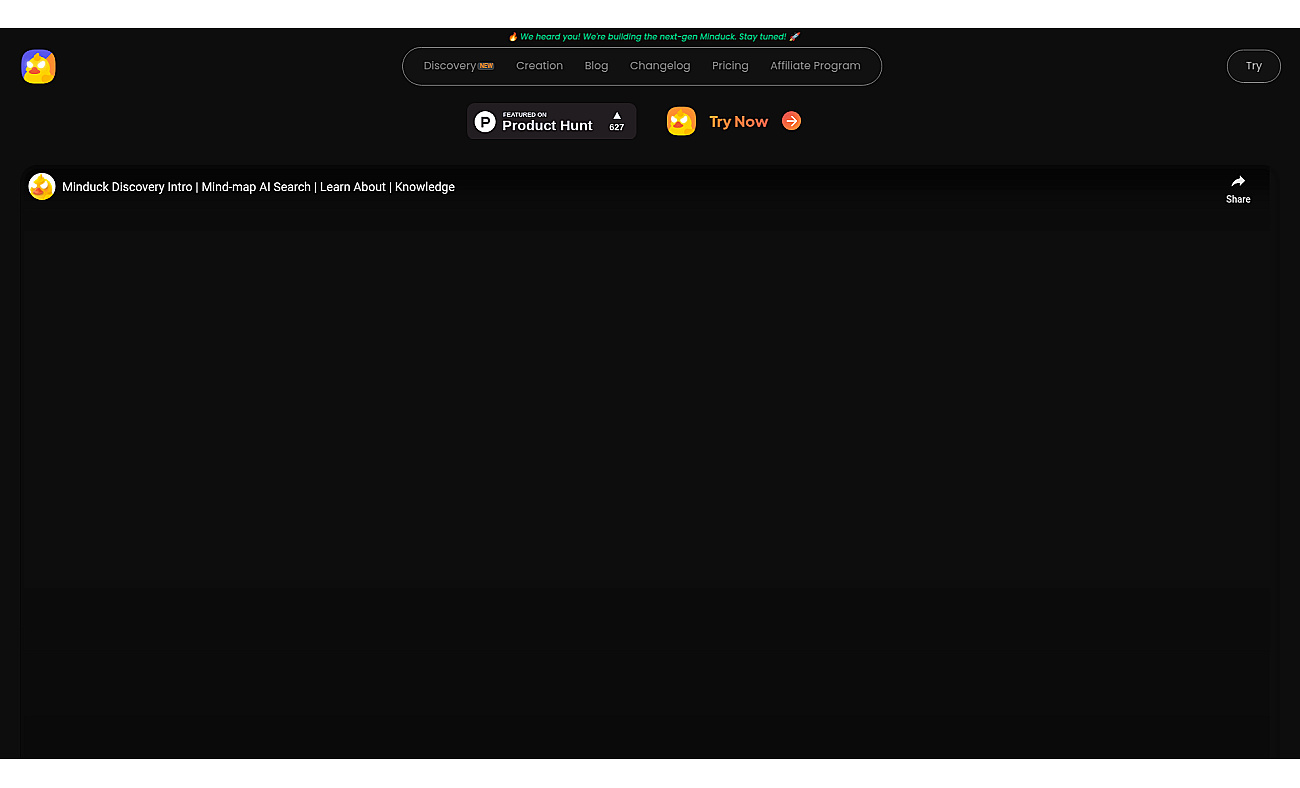1300x788 pixels.
Task: Click the Minduck duck logo in header
Action: pyautogui.click(x=38, y=66)
